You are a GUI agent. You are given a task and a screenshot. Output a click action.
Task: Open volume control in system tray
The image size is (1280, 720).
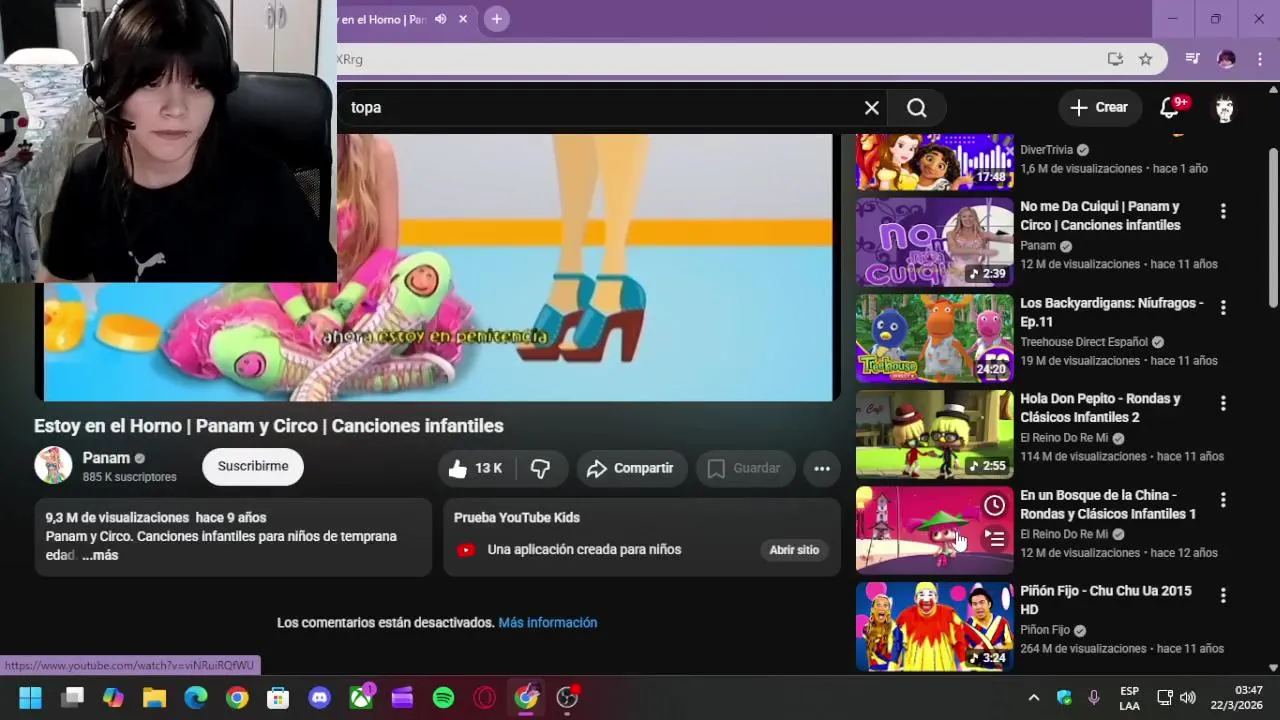click(x=1188, y=698)
